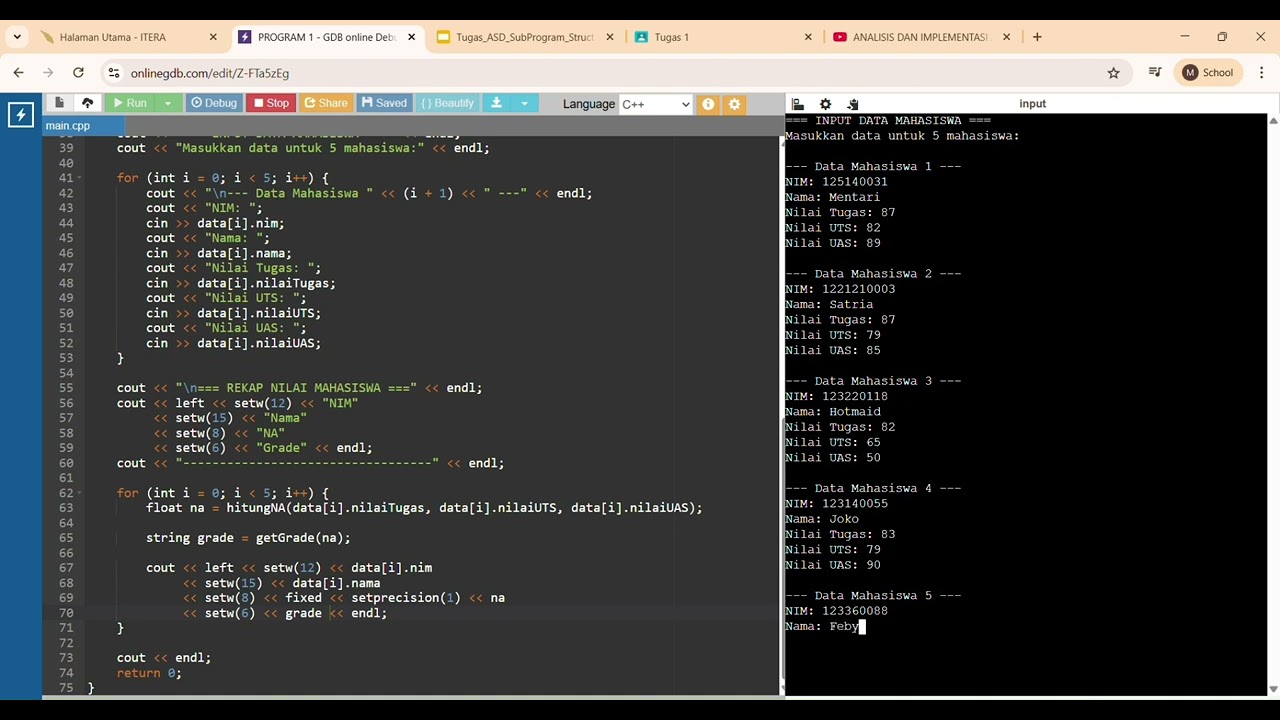Screen dimensions: 1280x720
Task: Stop the running program
Action: [x=271, y=103]
